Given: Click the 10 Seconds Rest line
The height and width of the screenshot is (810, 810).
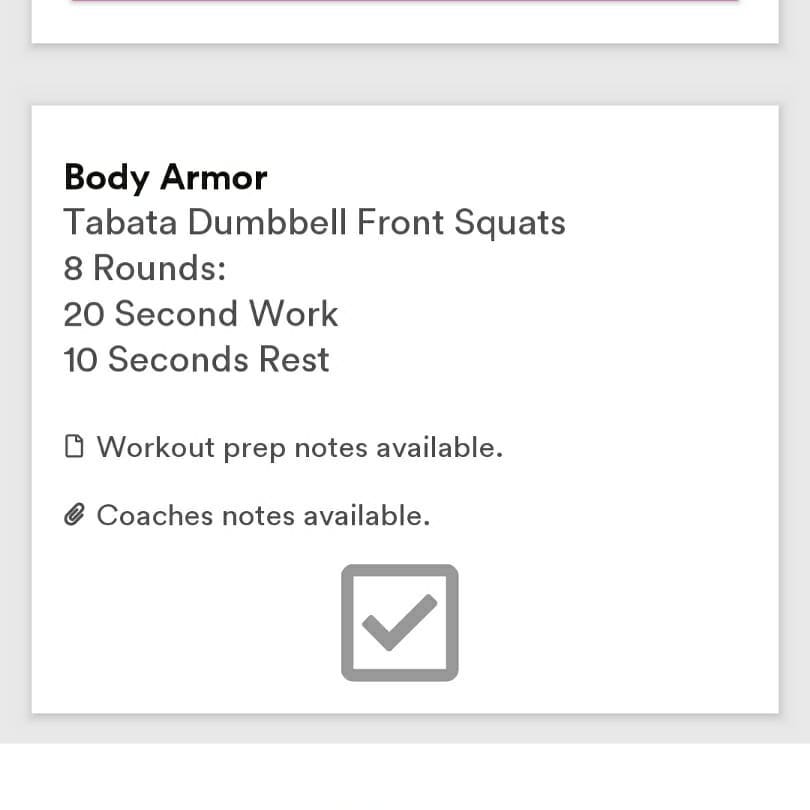Looking at the screenshot, I should (x=196, y=359).
